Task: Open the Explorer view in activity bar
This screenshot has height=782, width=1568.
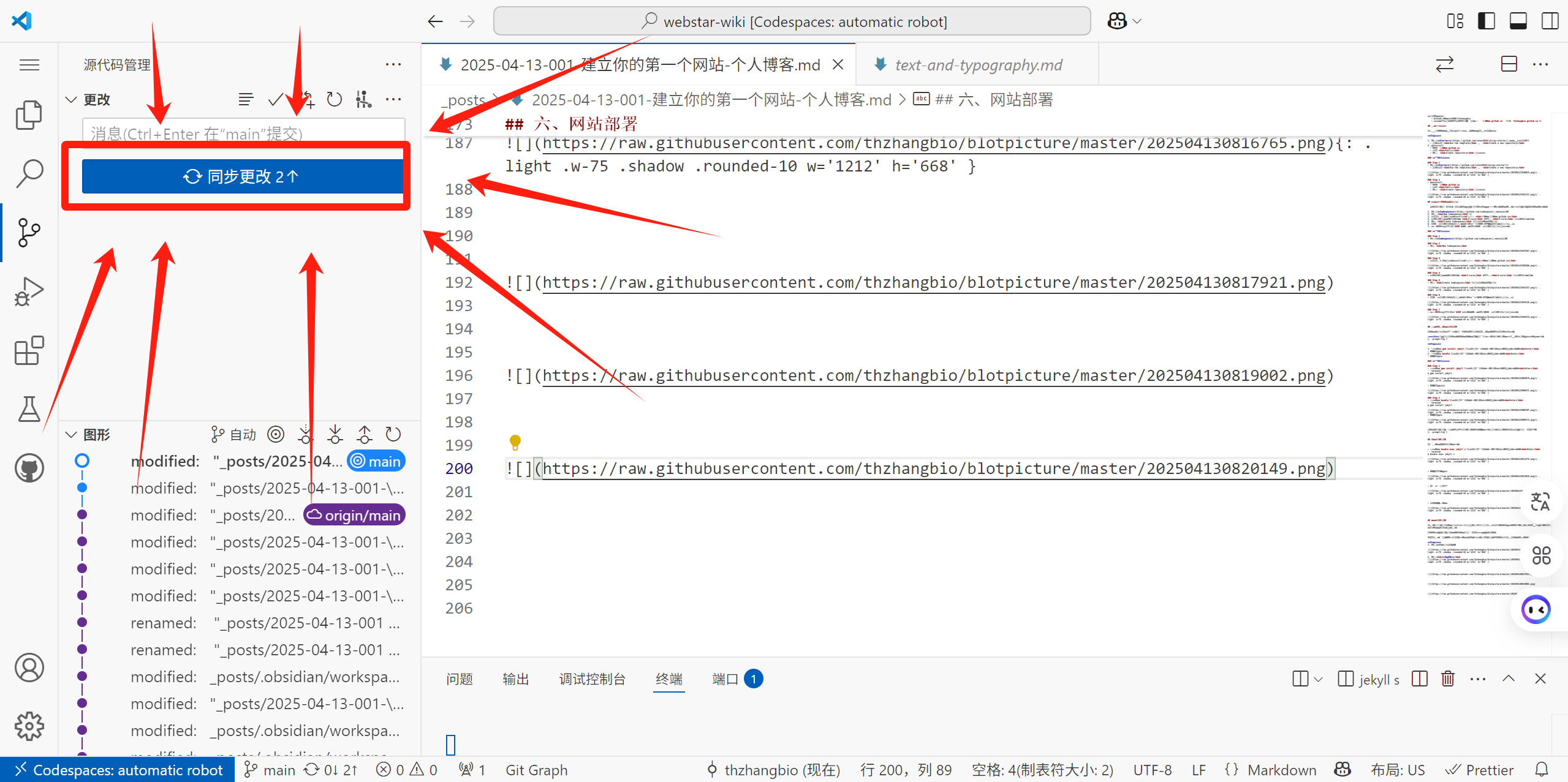Action: pos(29,115)
